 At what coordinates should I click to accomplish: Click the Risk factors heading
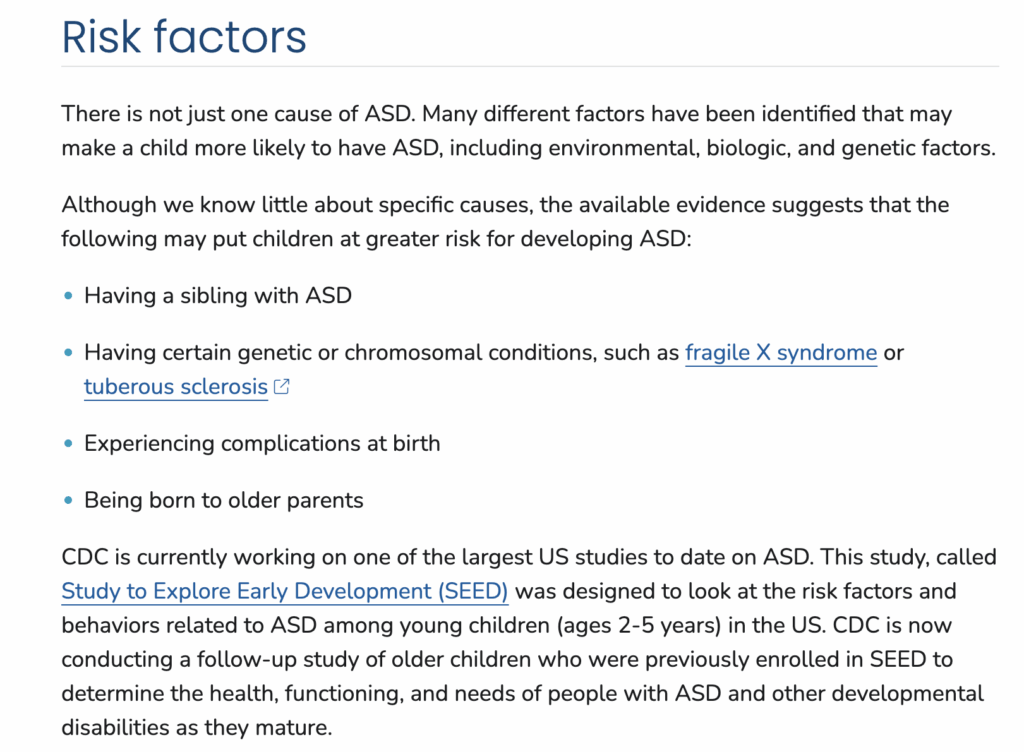[x=184, y=36]
